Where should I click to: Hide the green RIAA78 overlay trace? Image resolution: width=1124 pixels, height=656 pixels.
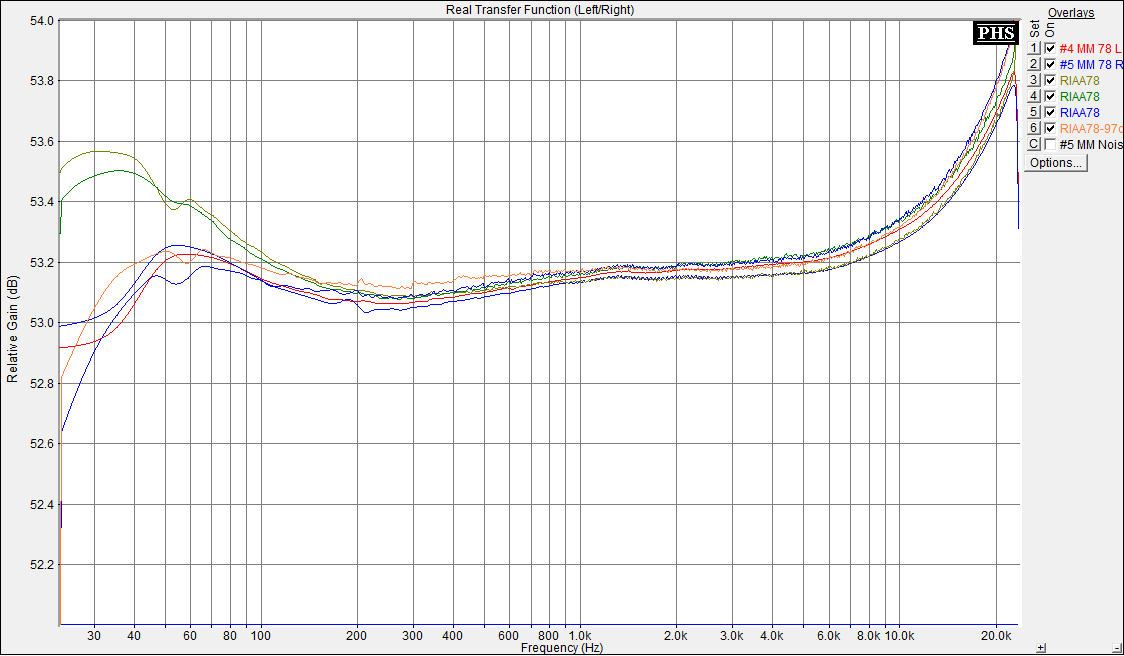click(1050, 96)
